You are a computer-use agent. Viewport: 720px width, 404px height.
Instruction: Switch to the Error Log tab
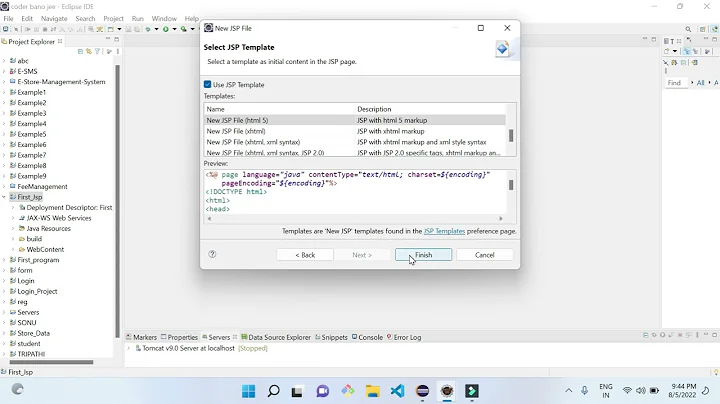404,337
